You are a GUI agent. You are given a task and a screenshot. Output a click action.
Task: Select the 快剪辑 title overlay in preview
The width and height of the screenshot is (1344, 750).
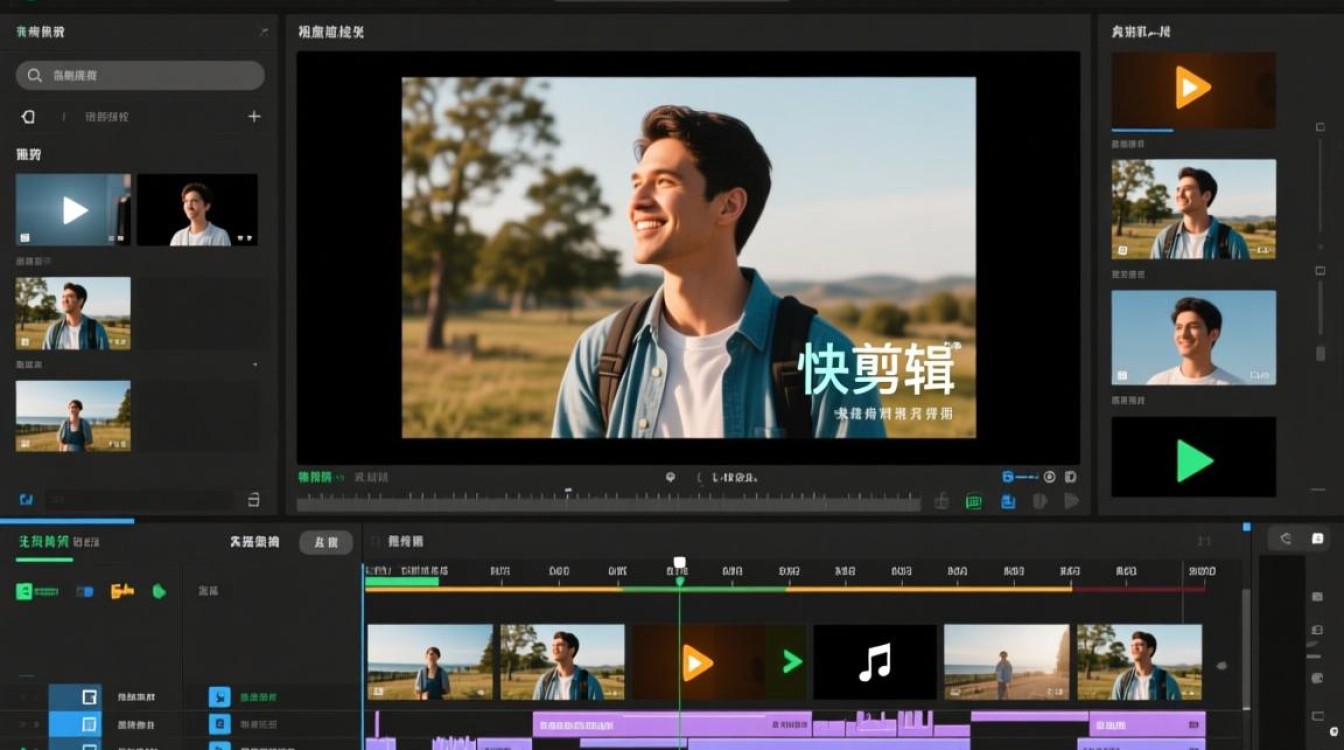coord(878,371)
